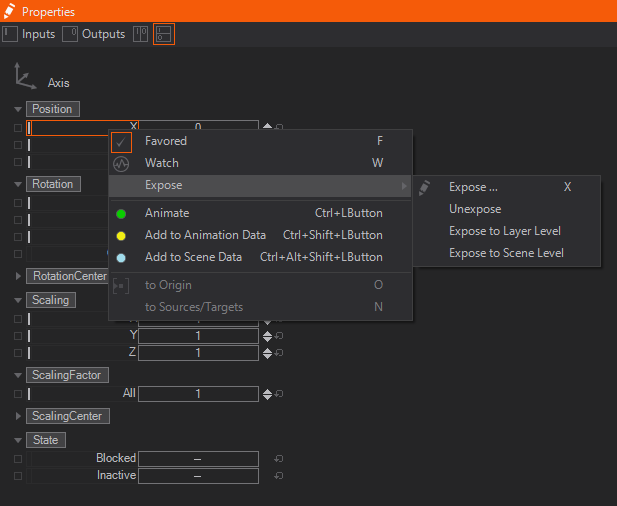Select the side-by-side inputs/outputs view icon

(x=140, y=34)
